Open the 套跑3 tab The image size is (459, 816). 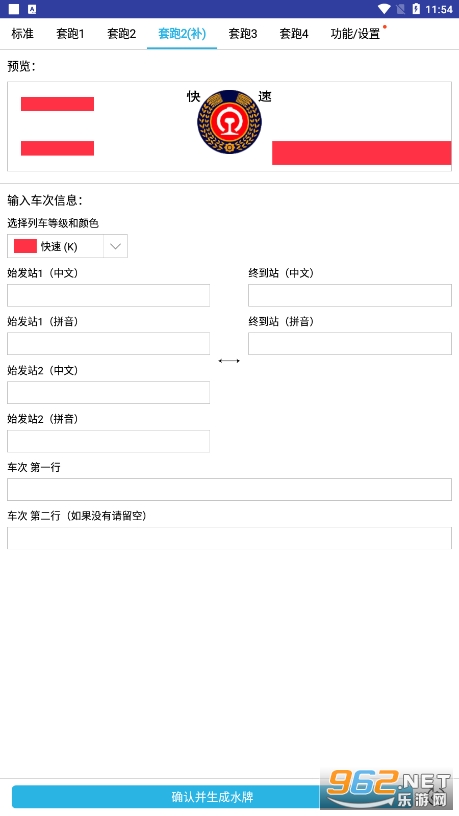pos(243,34)
